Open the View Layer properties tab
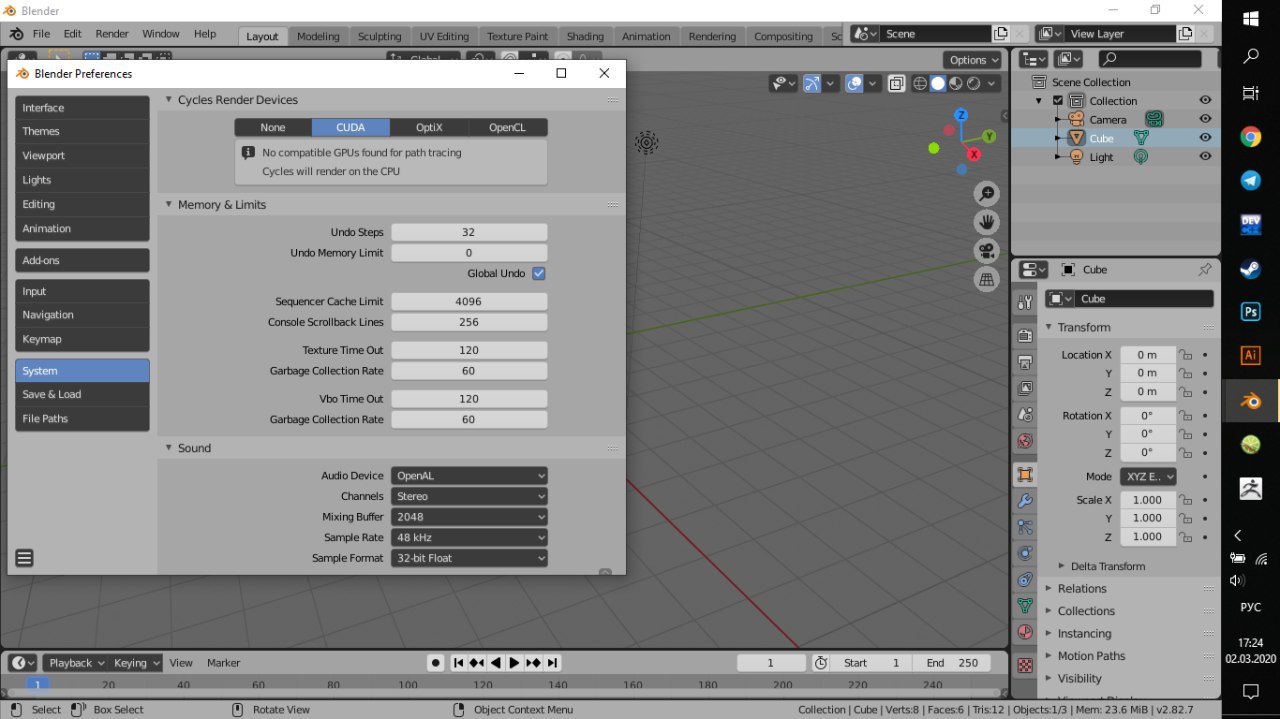1280x719 pixels. click(1025, 388)
